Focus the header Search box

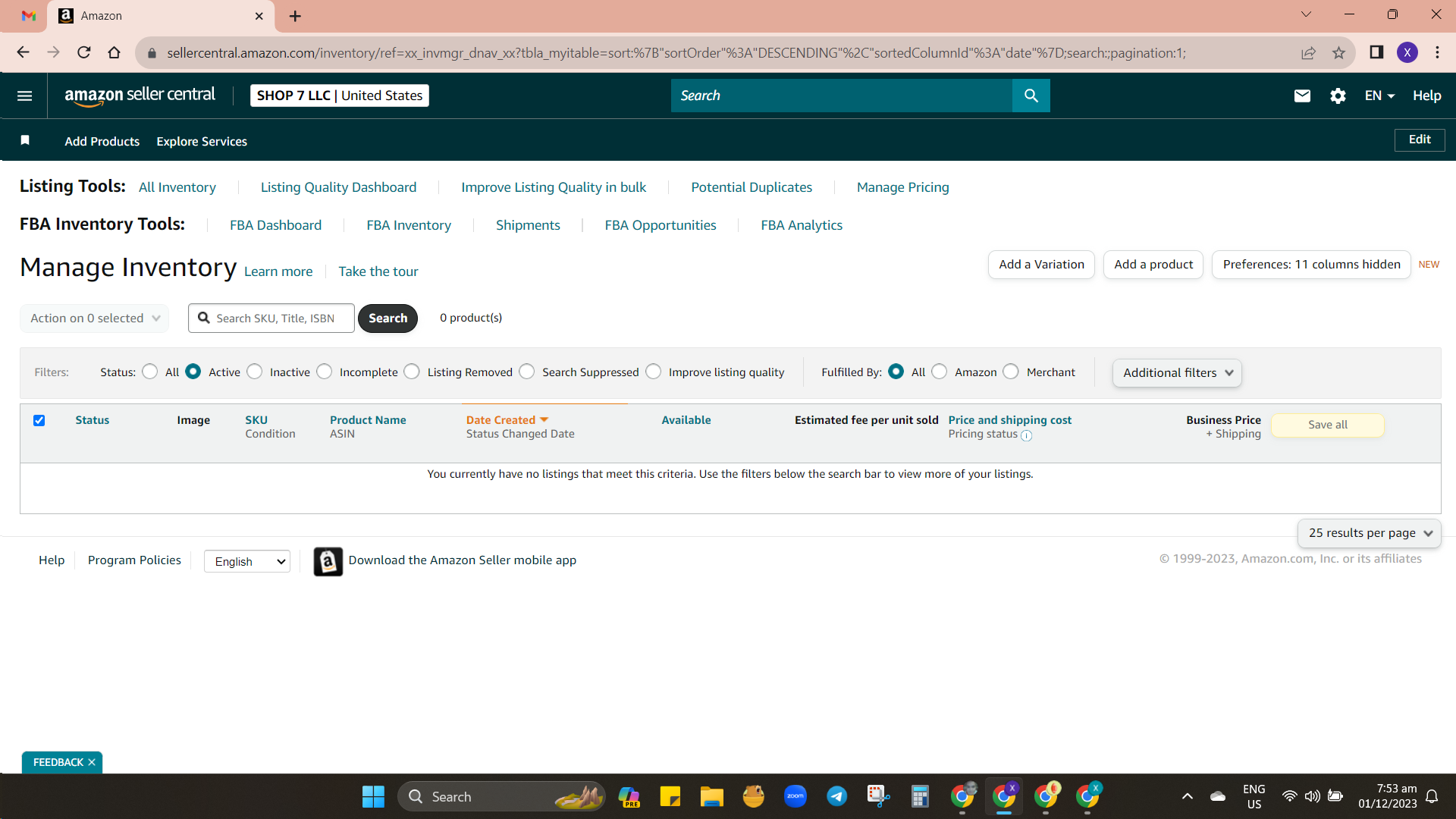pyautogui.click(x=841, y=96)
